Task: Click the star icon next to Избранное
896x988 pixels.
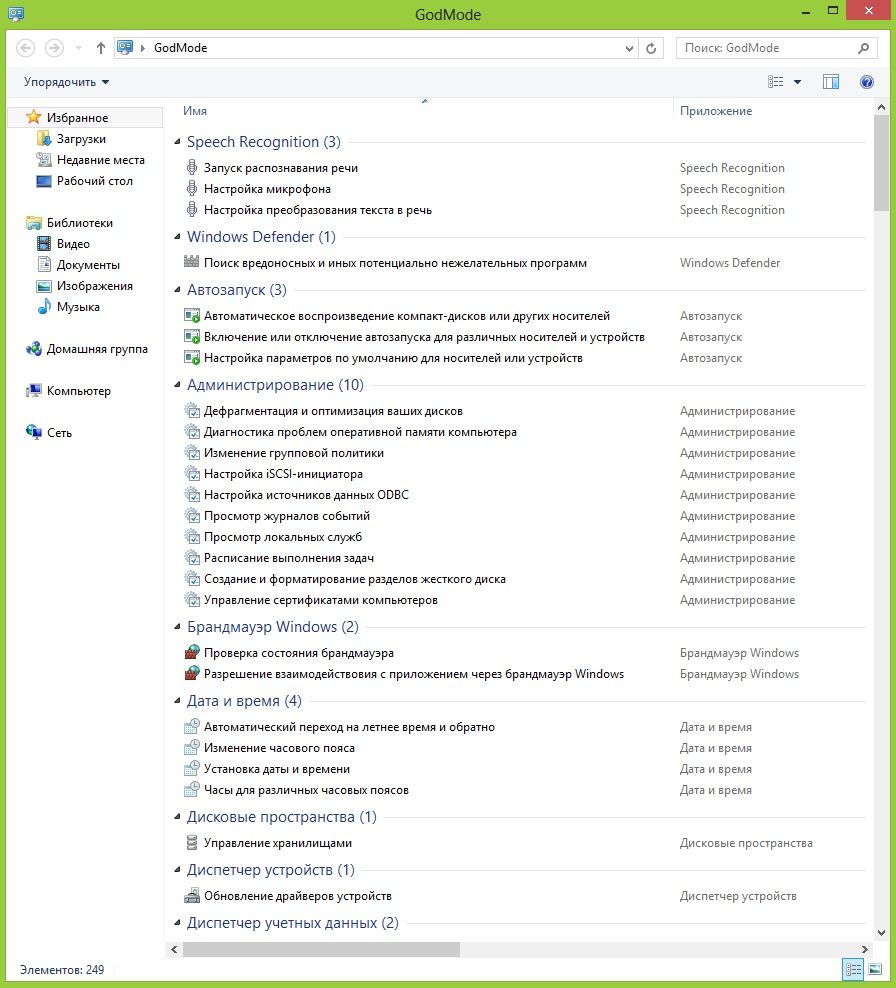Action: pyautogui.click(x=33, y=117)
